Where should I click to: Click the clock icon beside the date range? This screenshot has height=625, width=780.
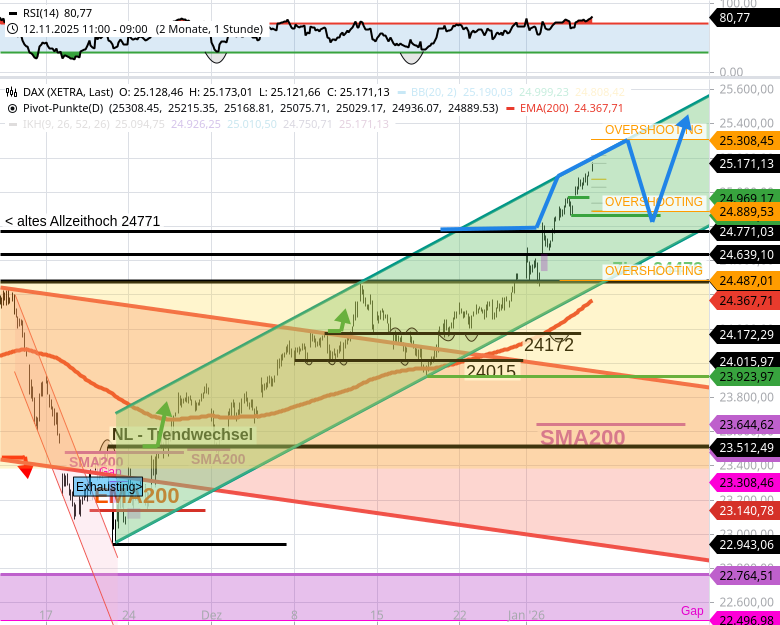click(x=12, y=29)
